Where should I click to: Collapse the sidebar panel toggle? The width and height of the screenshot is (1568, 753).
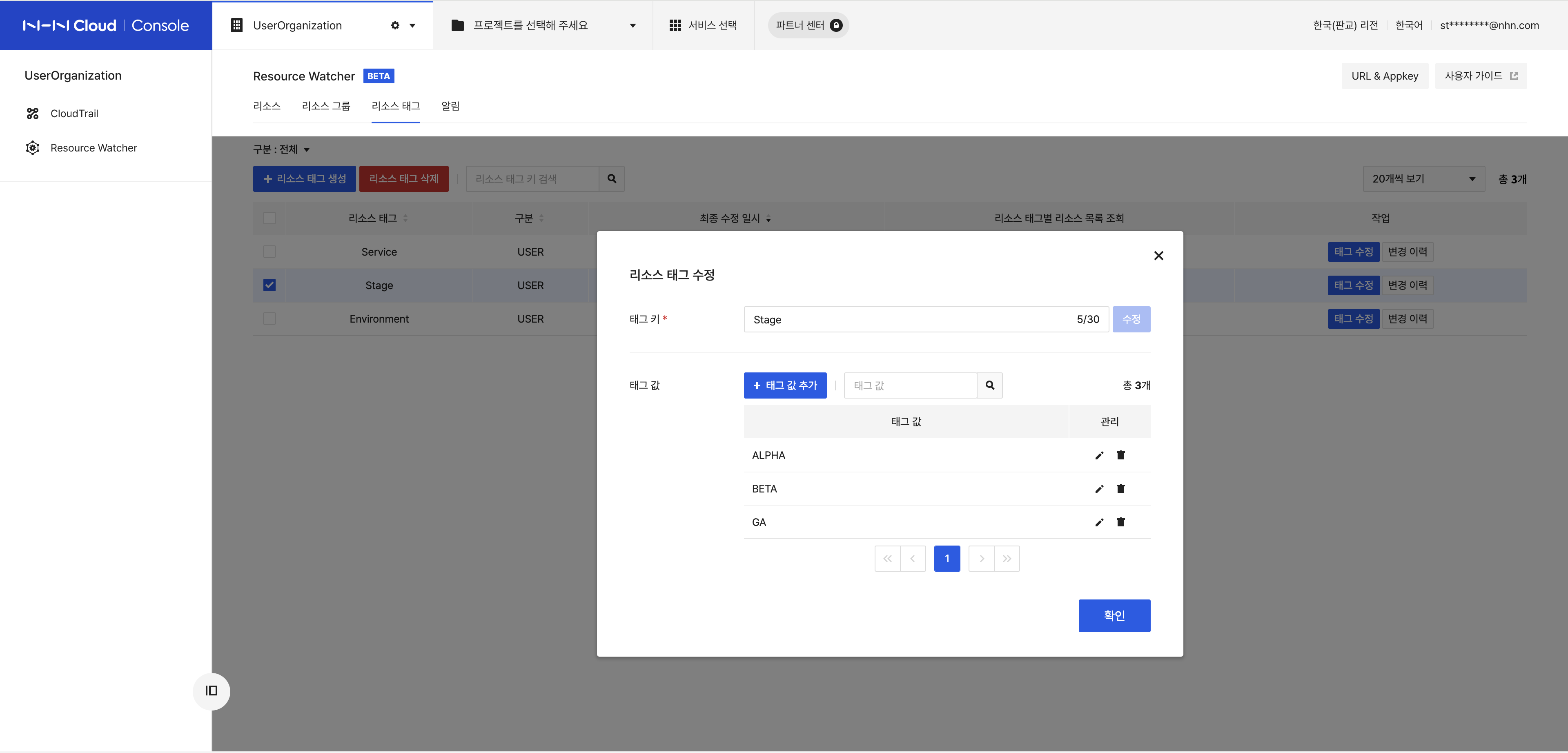tap(211, 691)
